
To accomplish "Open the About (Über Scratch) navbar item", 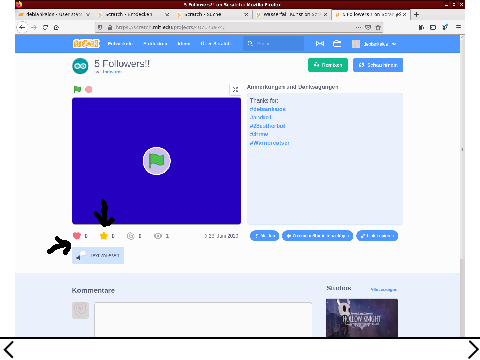I will point(215,44).
